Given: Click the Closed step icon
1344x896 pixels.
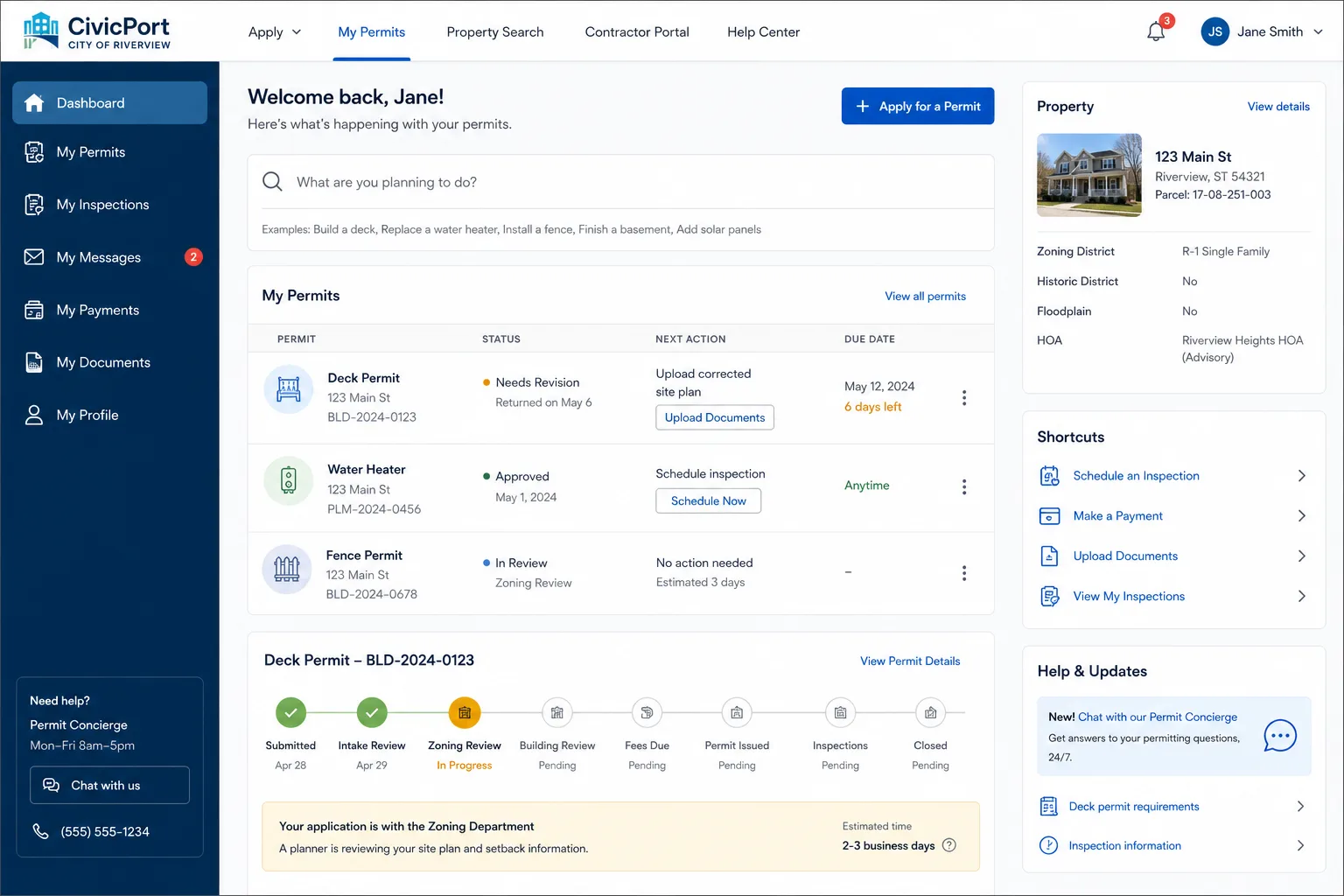Looking at the screenshot, I should pyautogui.click(x=930, y=713).
